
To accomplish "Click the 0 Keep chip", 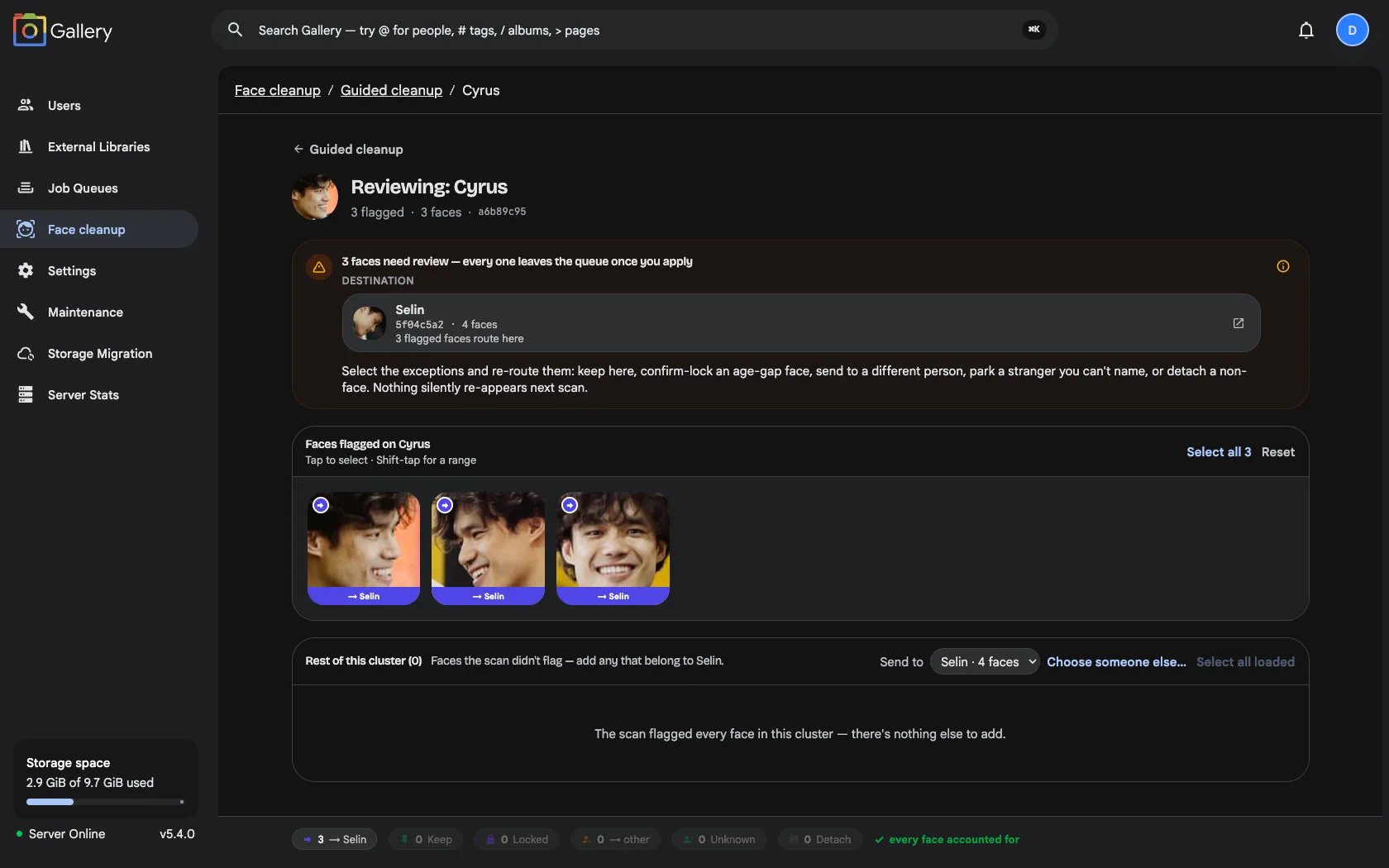I will tap(426, 839).
